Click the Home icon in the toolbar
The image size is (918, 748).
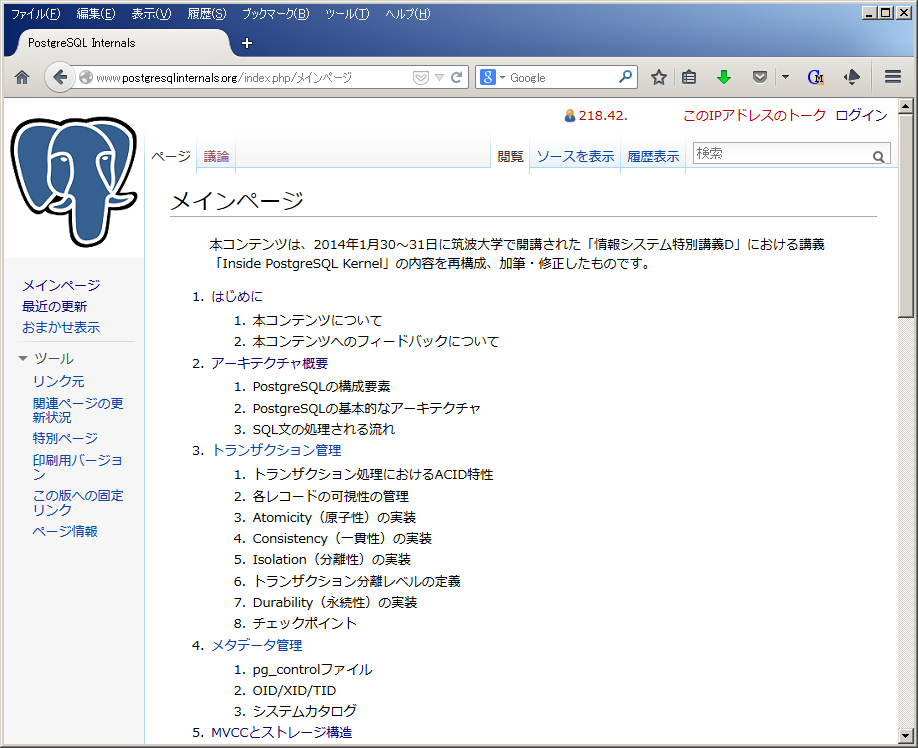22,77
